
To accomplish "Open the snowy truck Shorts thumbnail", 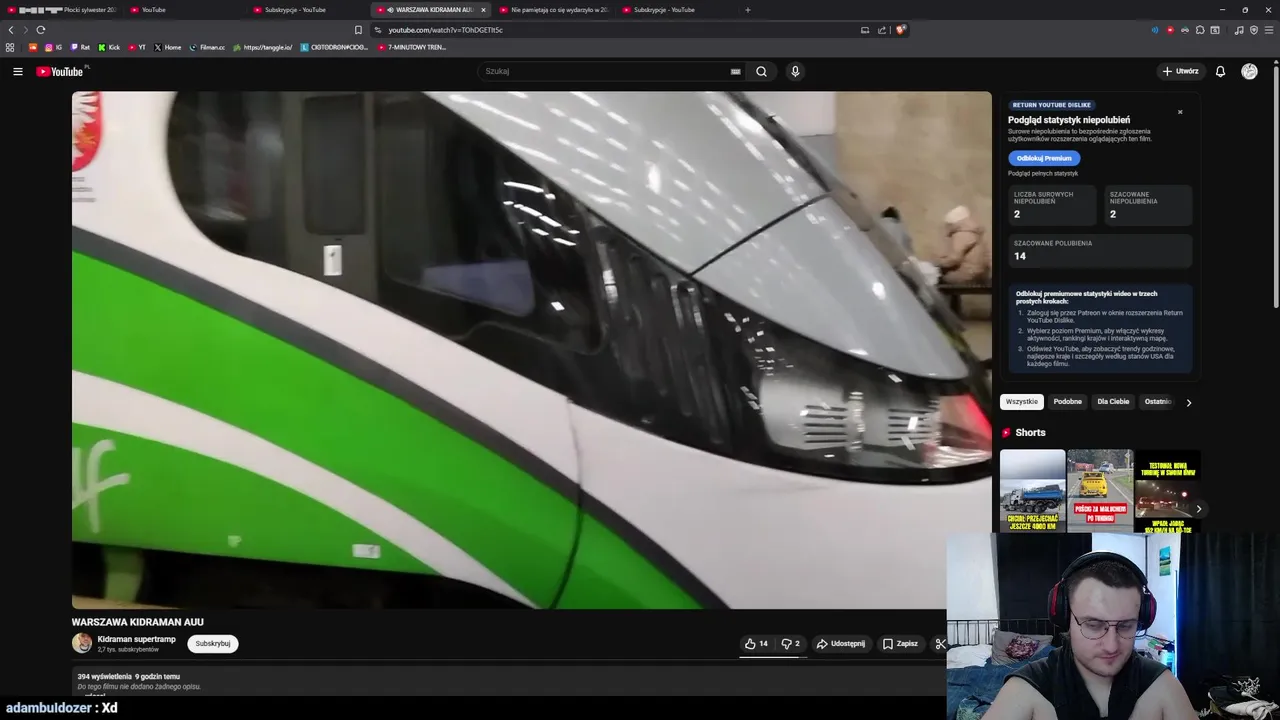I will tap(1033, 491).
